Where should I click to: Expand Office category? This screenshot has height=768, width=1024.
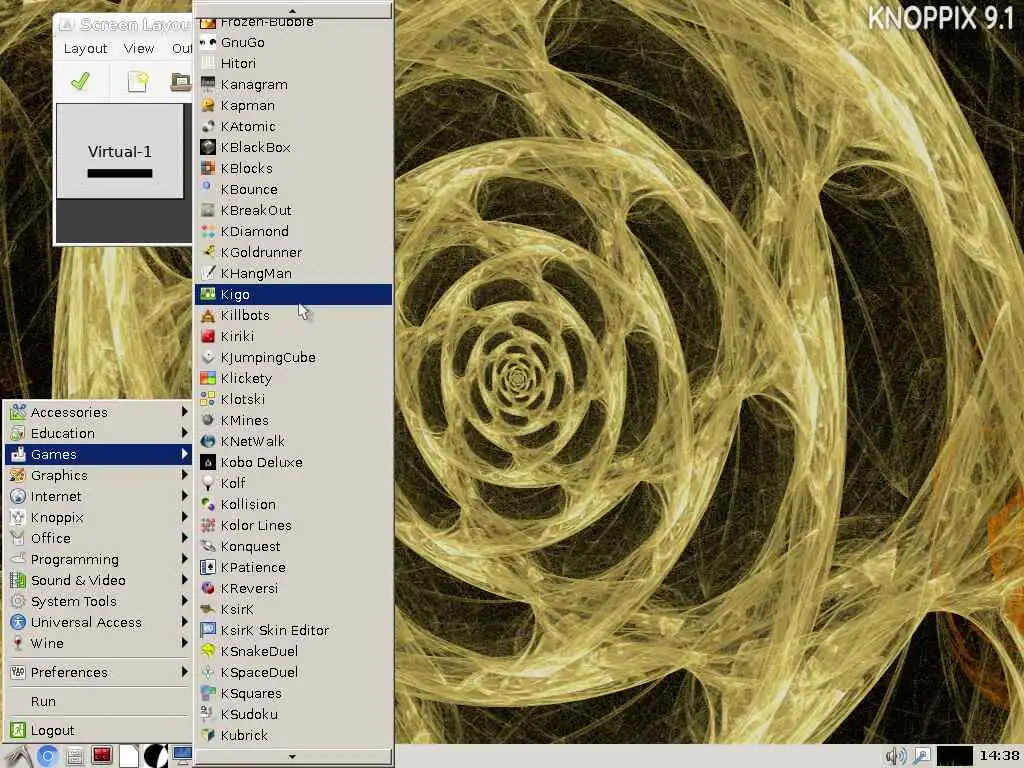click(98, 538)
